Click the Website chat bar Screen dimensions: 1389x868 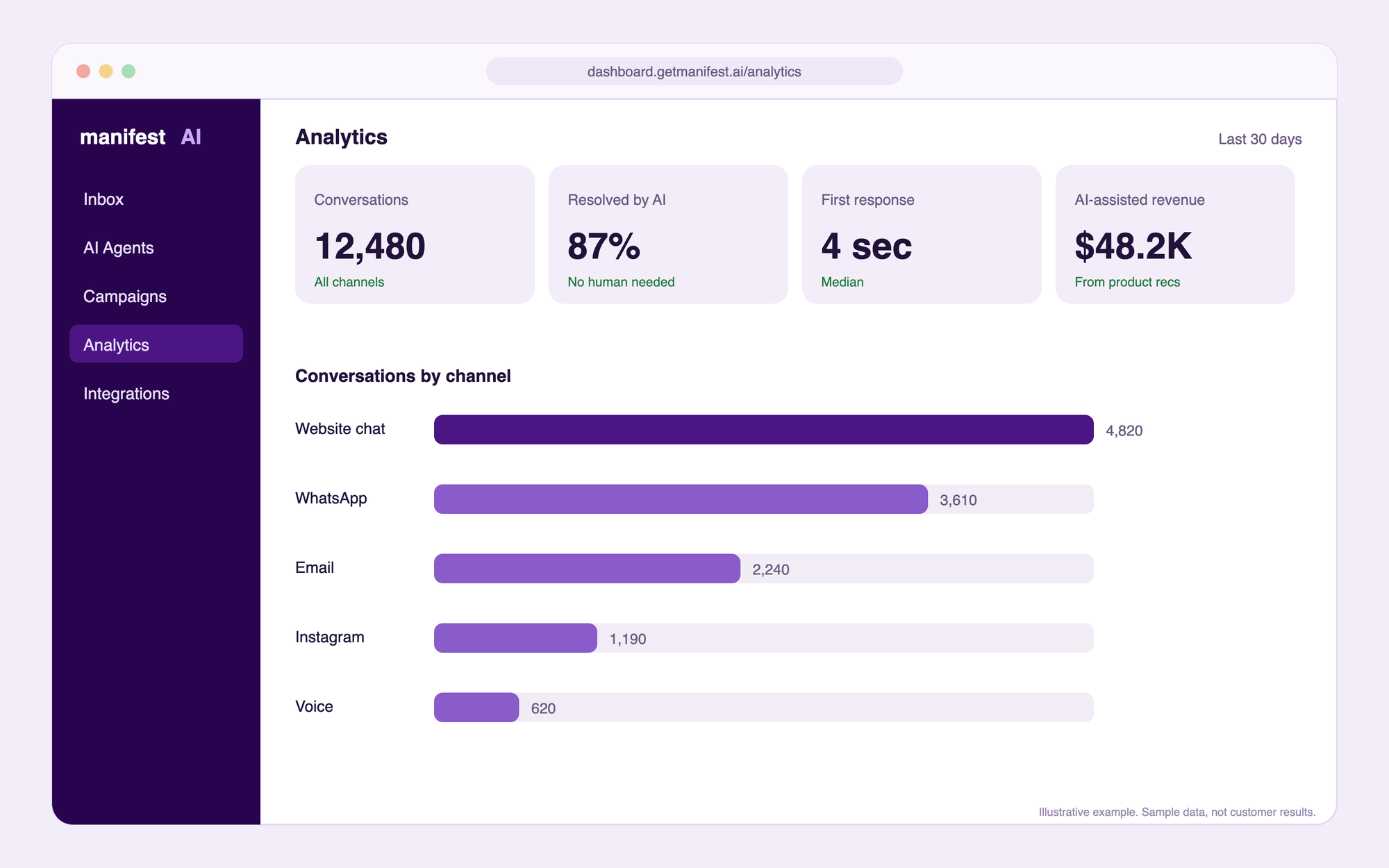[764, 430]
